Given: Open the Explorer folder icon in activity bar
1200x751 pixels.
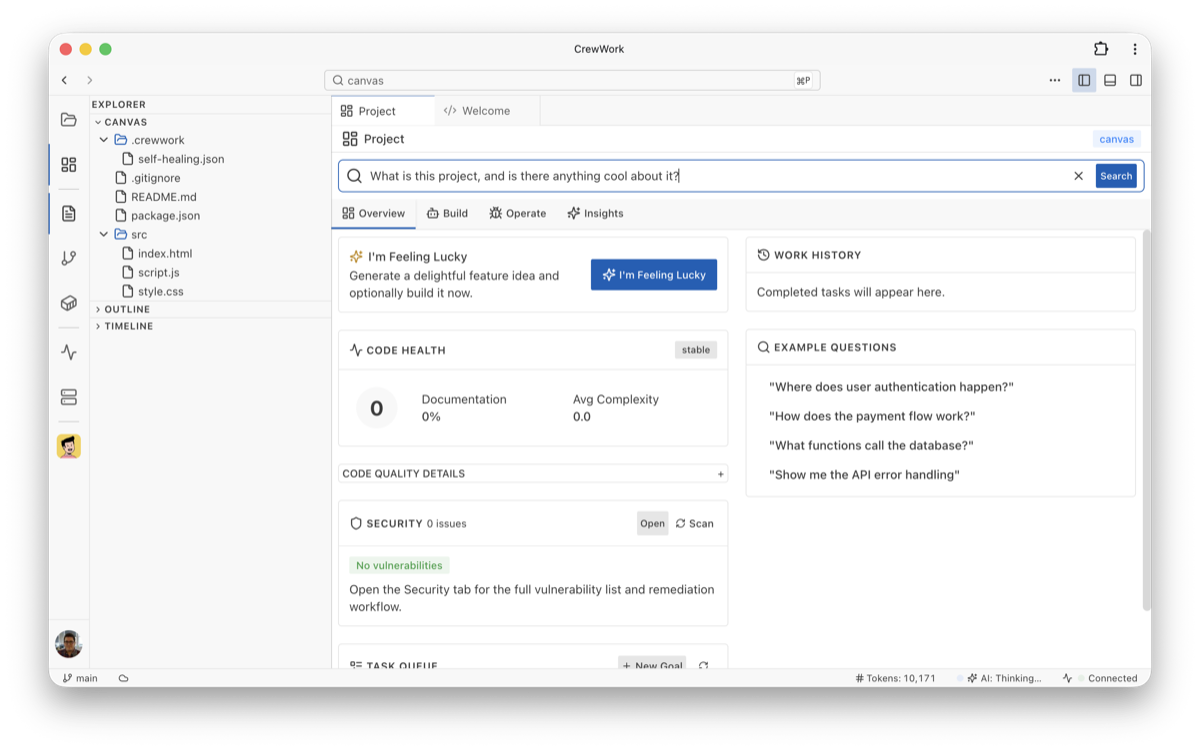Looking at the screenshot, I should pyautogui.click(x=68, y=120).
